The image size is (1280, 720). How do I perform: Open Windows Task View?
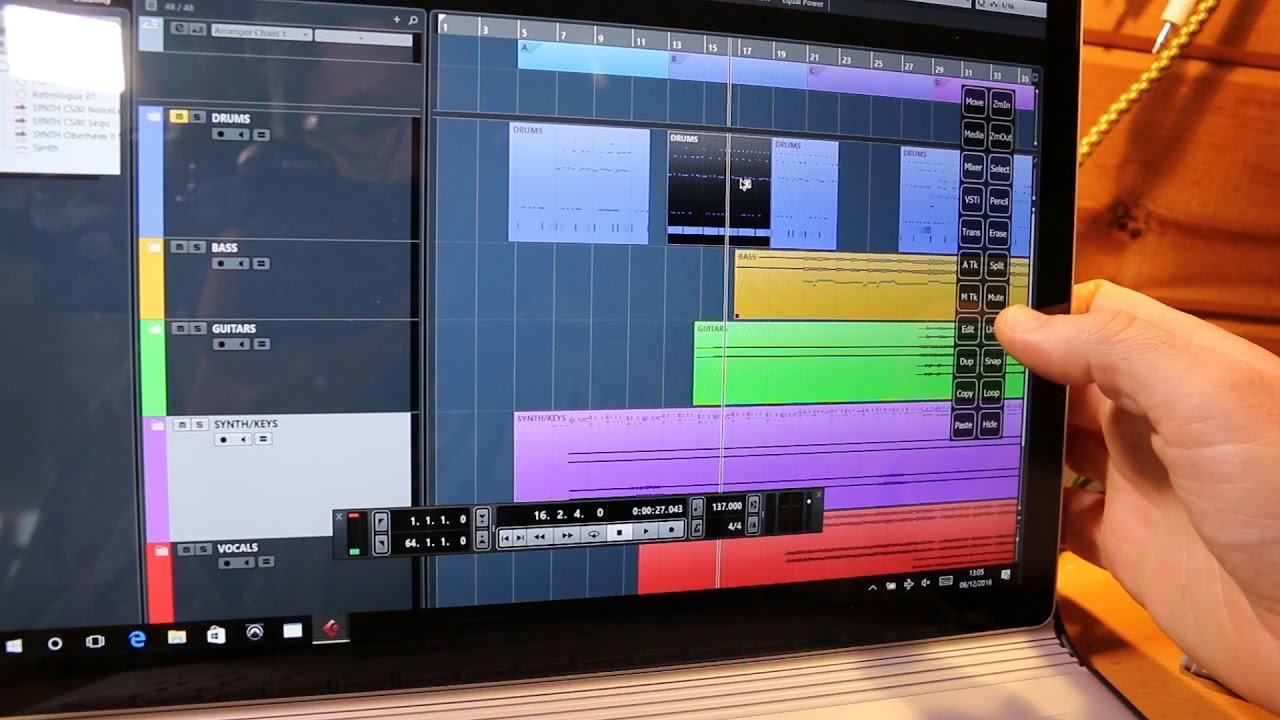click(x=95, y=641)
